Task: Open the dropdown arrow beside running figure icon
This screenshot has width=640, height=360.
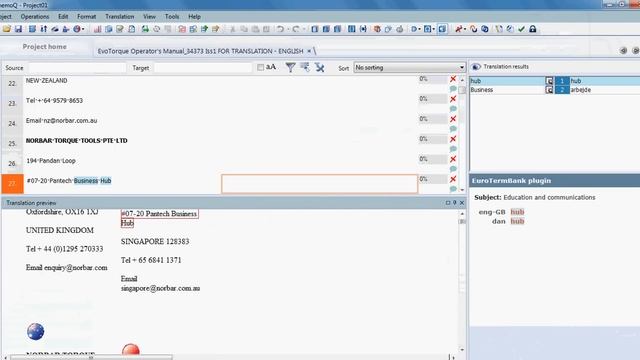Action: (x=465, y=29)
